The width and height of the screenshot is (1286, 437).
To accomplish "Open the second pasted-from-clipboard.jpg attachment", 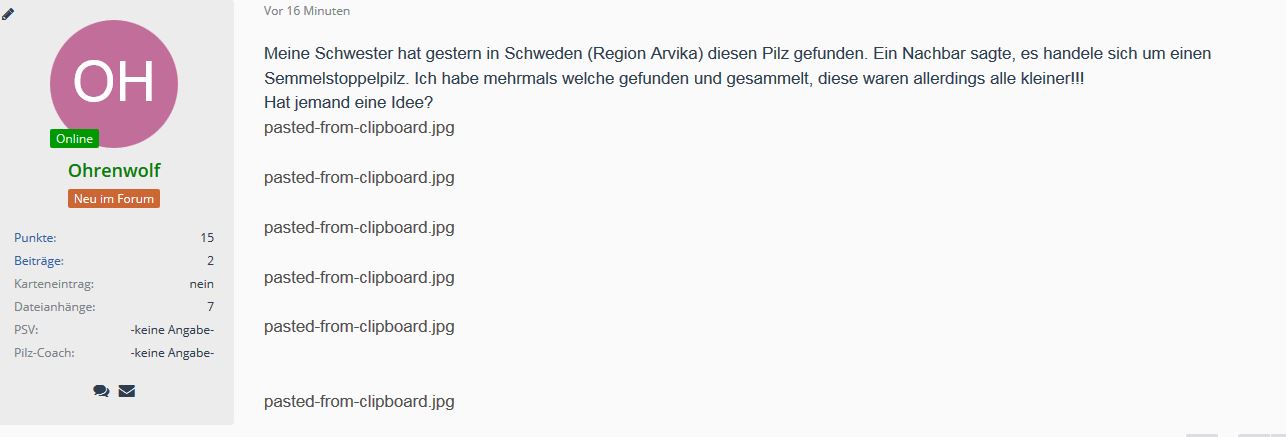I will click(x=359, y=178).
